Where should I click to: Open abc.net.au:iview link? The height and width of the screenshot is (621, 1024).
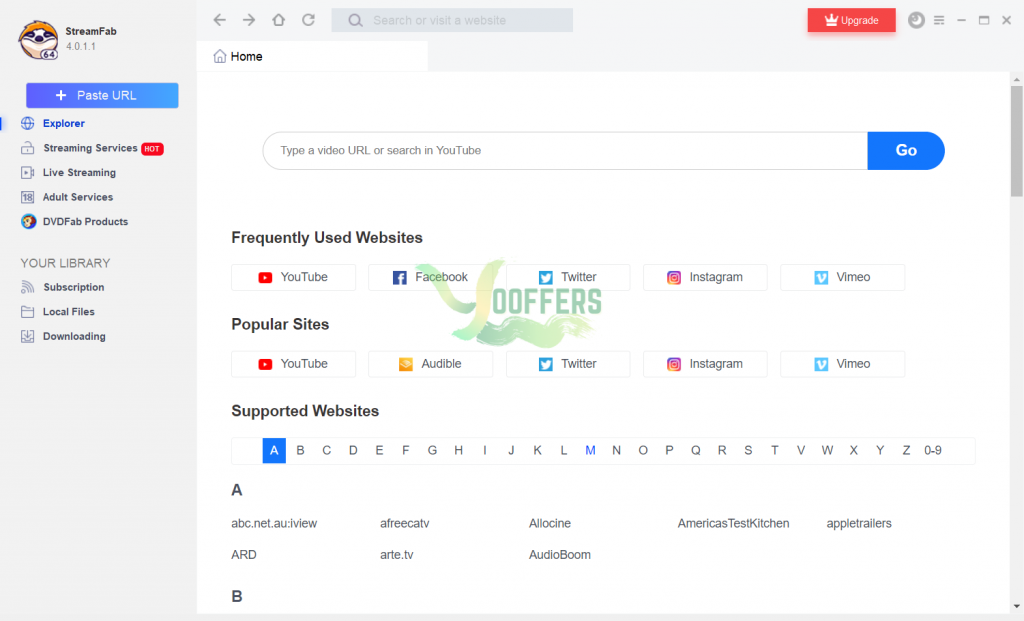274,524
